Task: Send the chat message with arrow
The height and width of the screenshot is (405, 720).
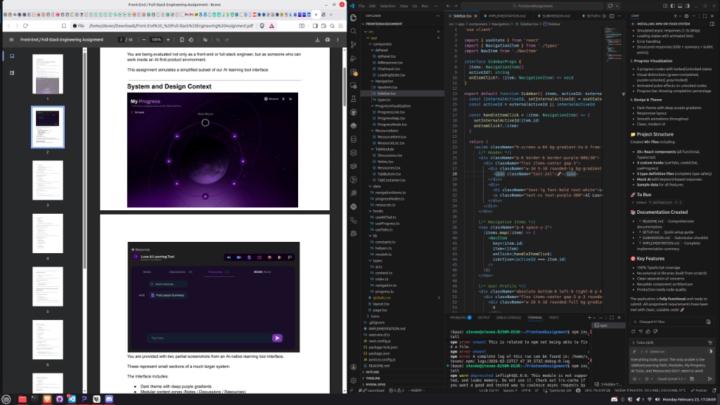Action: (x=710, y=379)
